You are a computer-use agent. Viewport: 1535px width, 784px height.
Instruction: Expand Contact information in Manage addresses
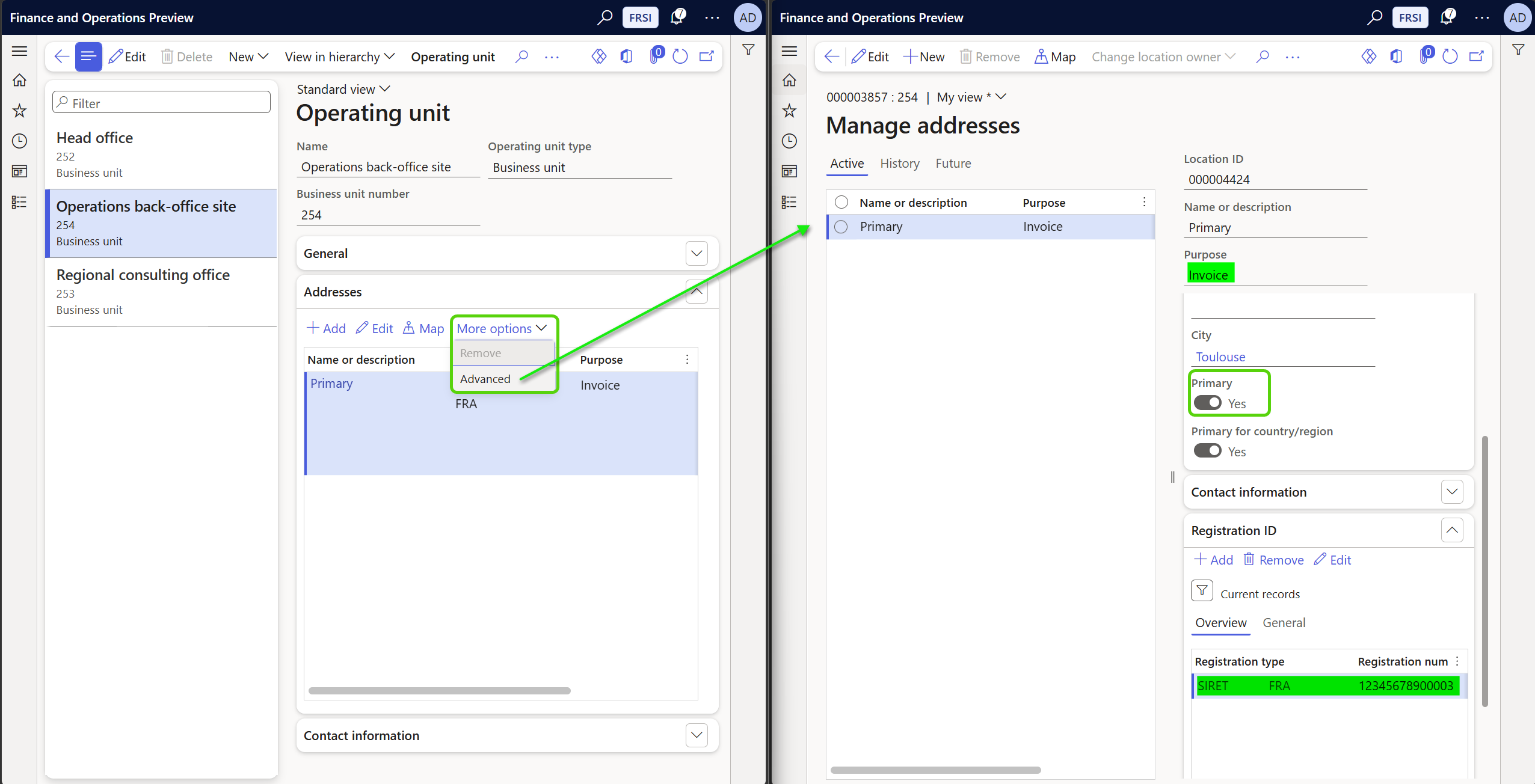1452,492
